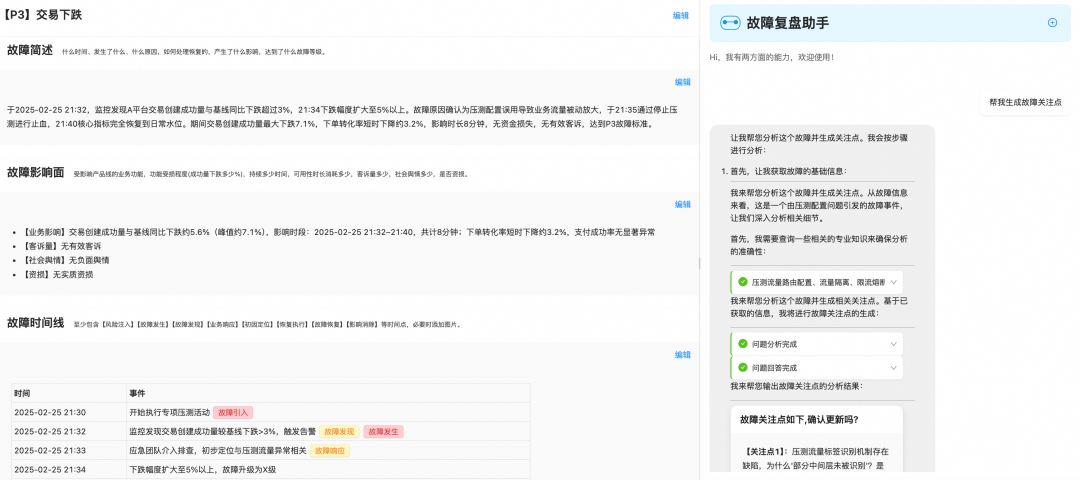Click the yellow 故障发现 tag
This screenshot has width=1080, height=480.
338,432
